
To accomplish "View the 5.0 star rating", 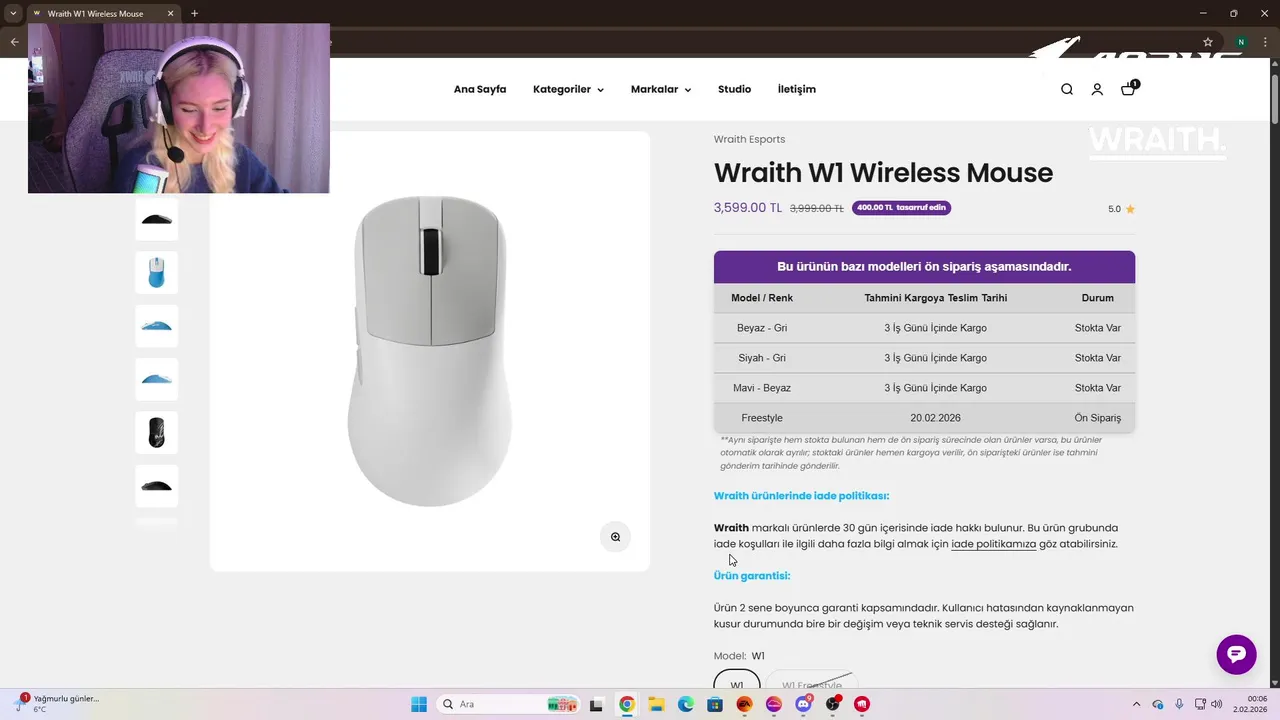I will [x=1121, y=209].
